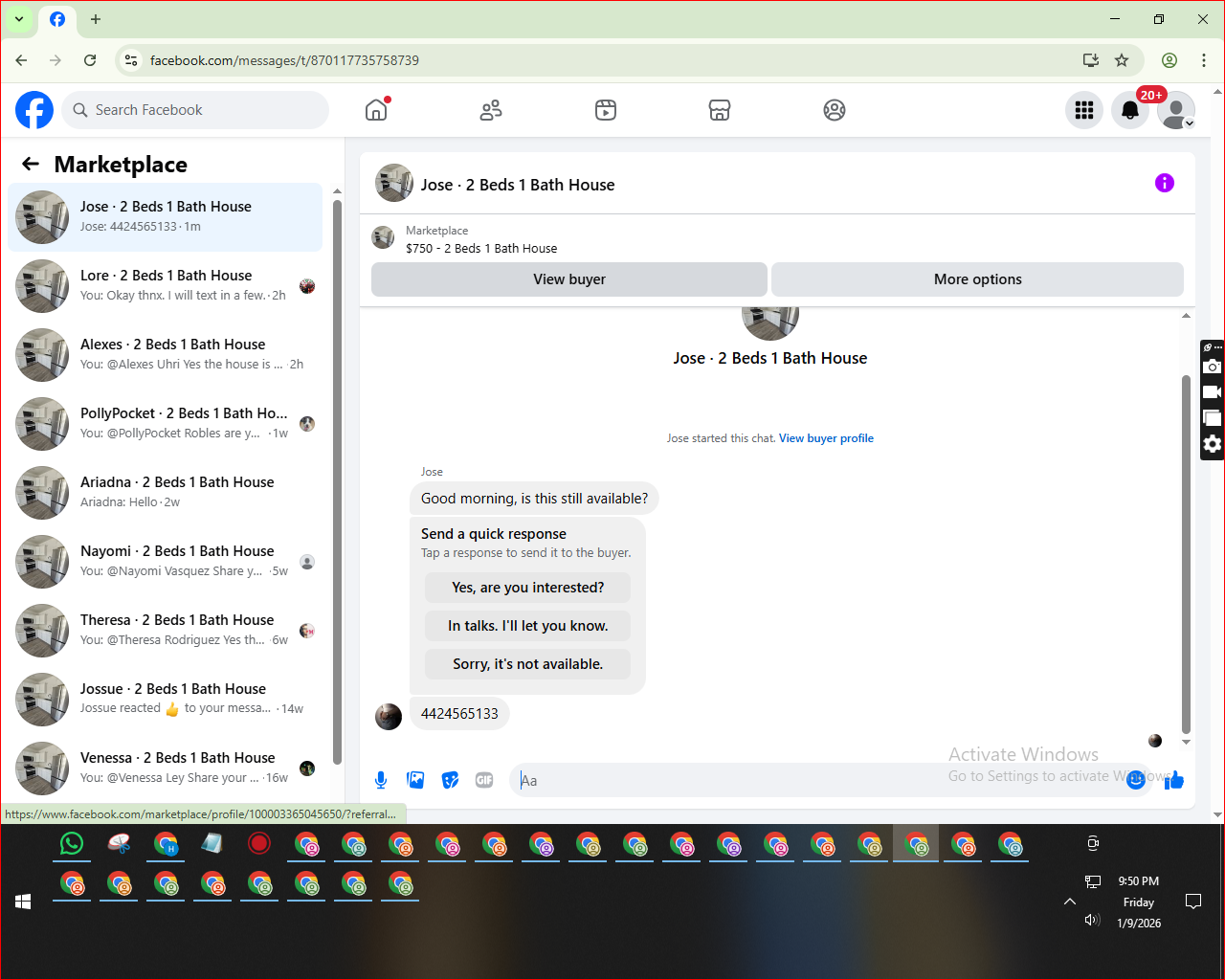The height and width of the screenshot is (980, 1225).
Task: Click the video record icon in side overlay
Action: click(1213, 392)
